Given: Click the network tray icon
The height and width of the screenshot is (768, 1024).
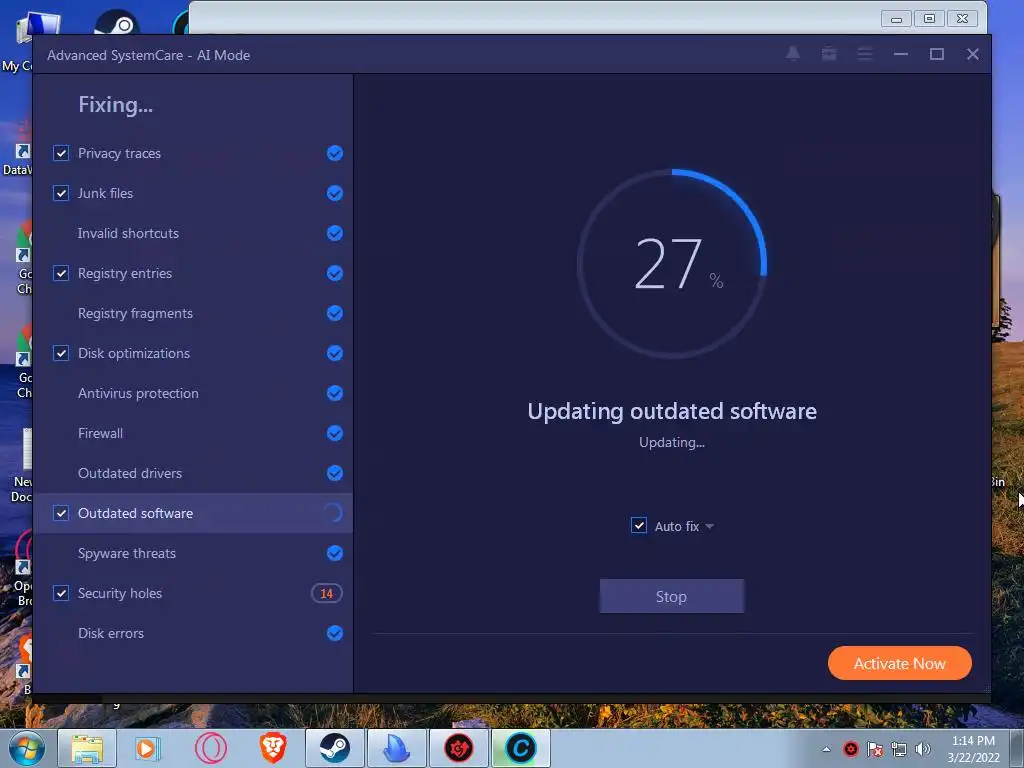Looking at the screenshot, I should pyautogui.click(x=899, y=749).
